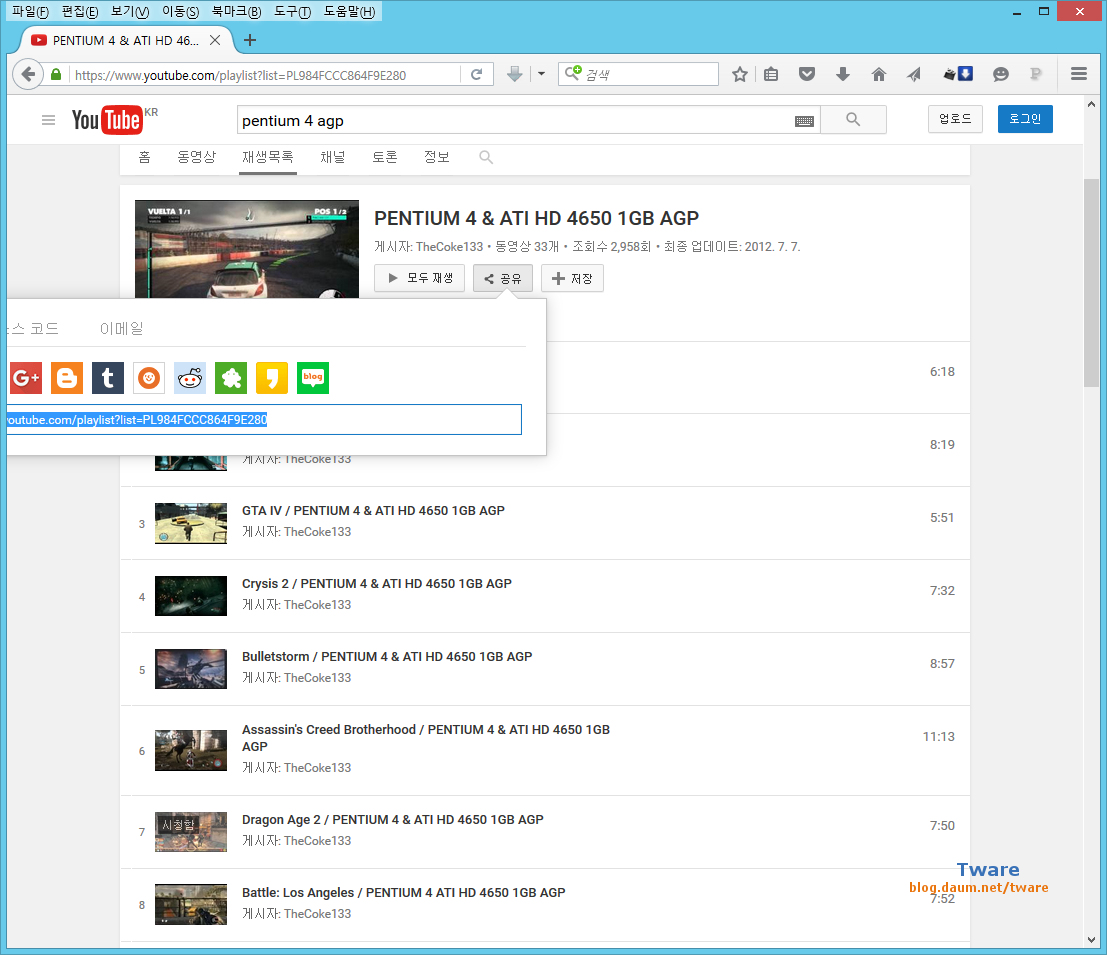The height and width of the screenshot is (955, 1107).
Task: Open the 도움말(H) menu
Action: click(x=349, y=11)
